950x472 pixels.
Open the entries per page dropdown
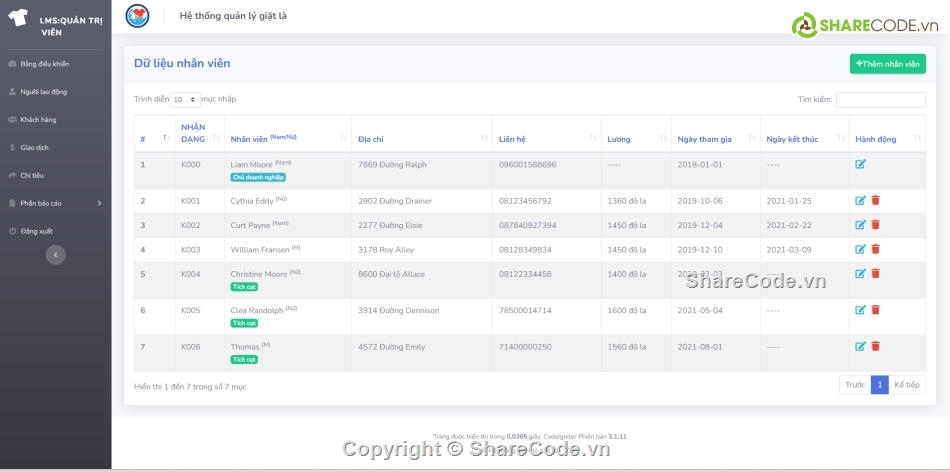point(184,100)
